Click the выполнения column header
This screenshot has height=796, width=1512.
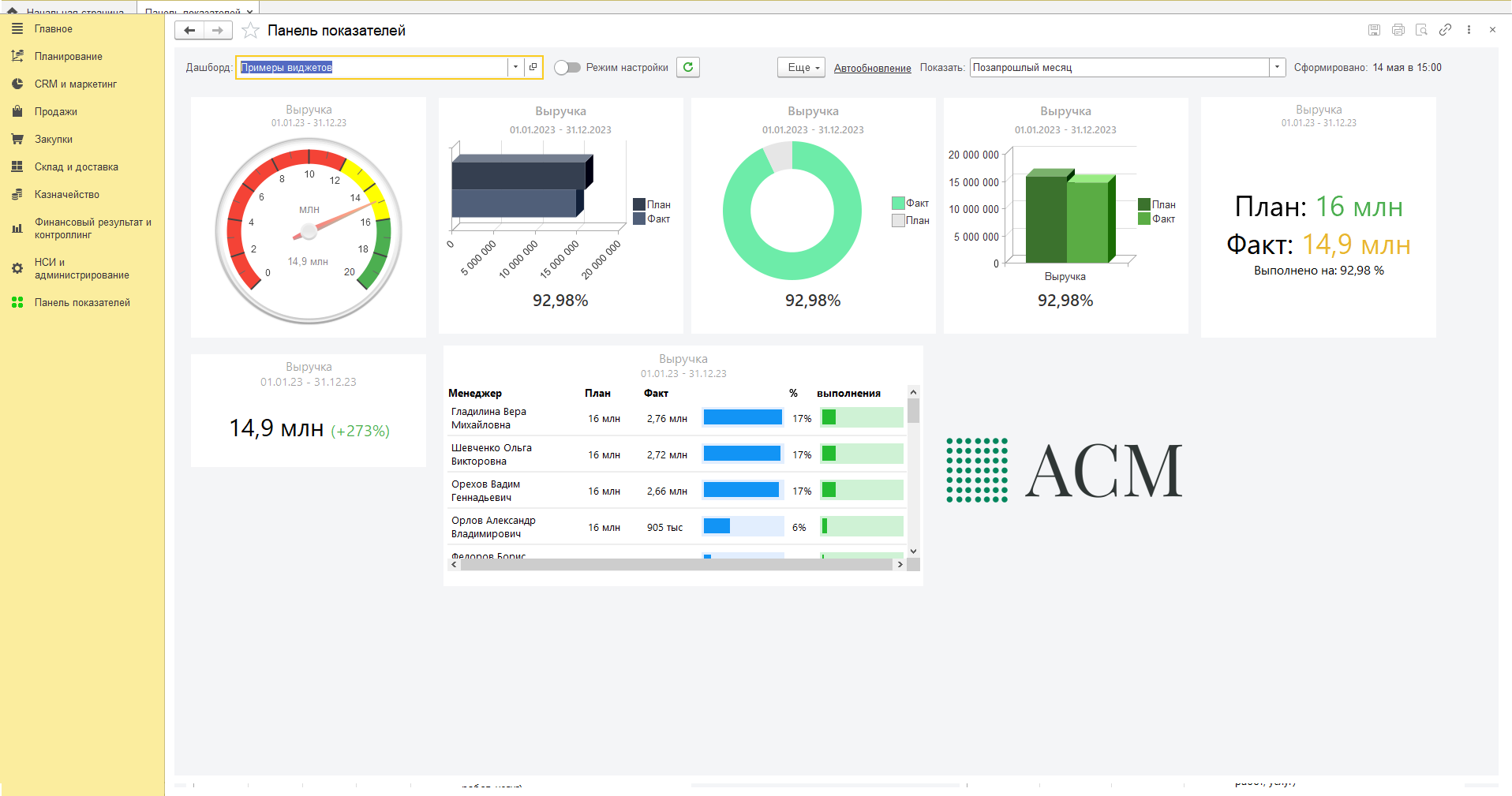(x=848, y=393)
